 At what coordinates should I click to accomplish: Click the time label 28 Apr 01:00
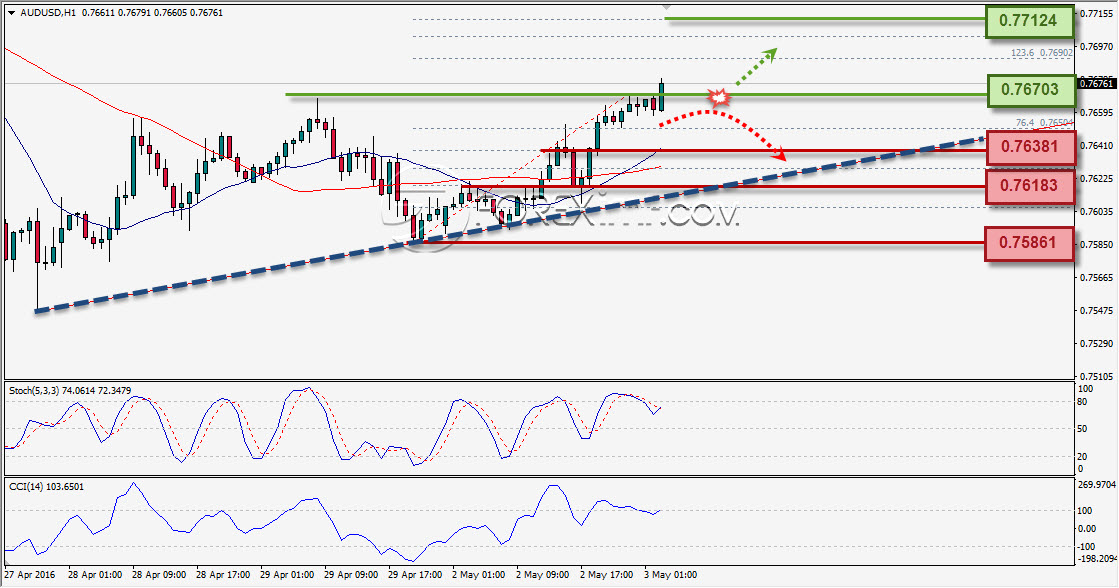[x=95, y=574]
